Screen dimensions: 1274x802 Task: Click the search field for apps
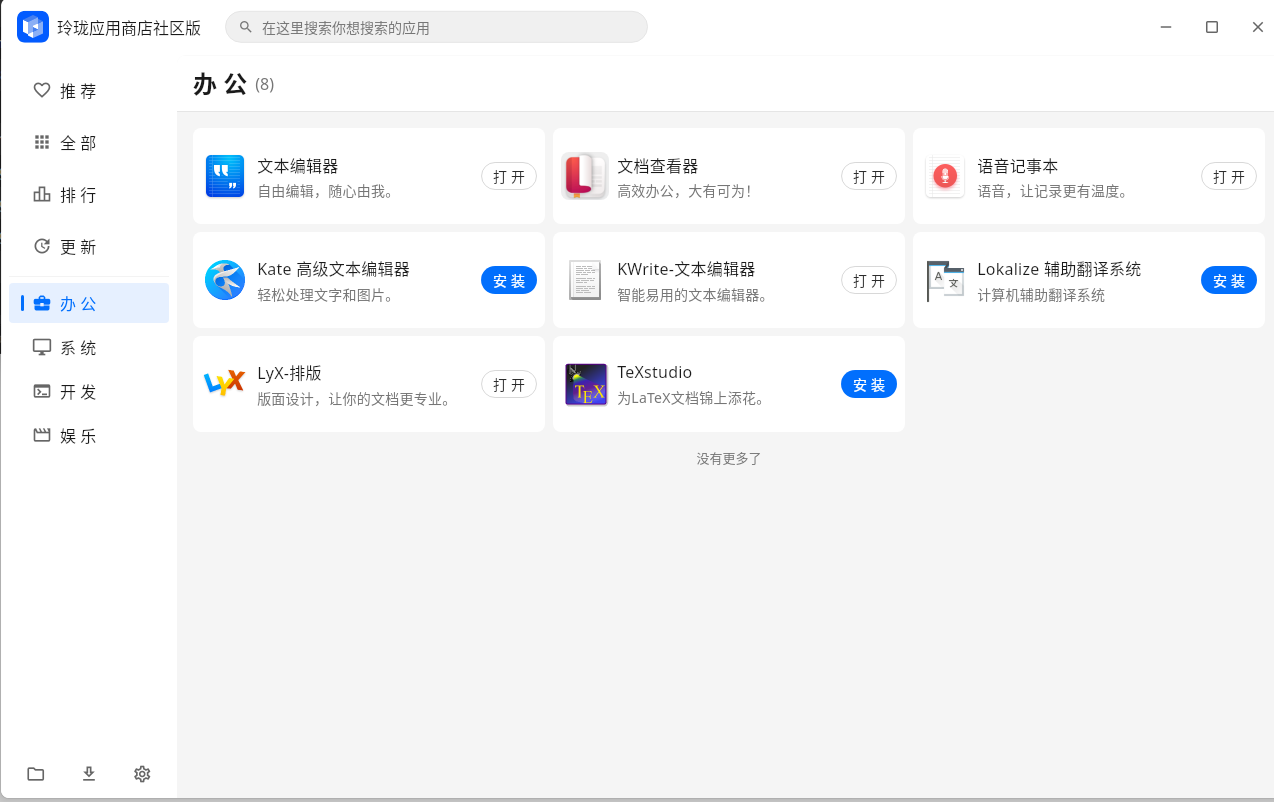[x=436, y=27]
